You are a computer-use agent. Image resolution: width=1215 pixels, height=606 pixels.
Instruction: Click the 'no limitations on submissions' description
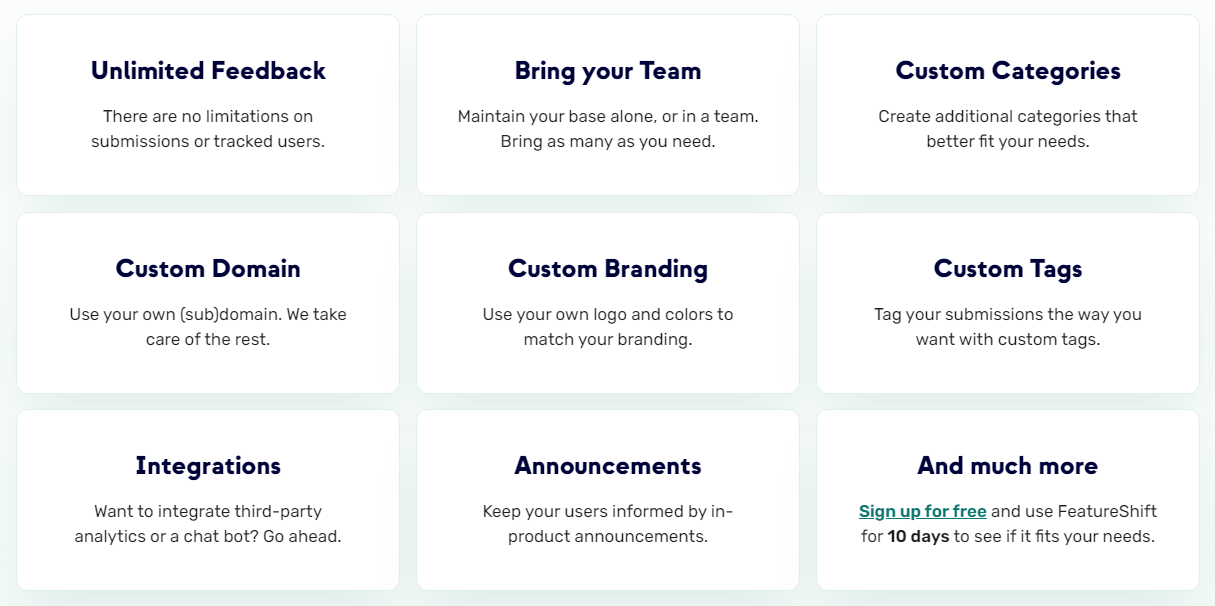(x=208, y=129)
